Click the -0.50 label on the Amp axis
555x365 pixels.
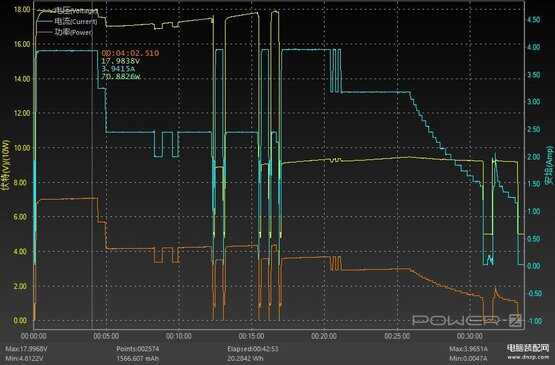pyautogui.click(x=534, y=293)
